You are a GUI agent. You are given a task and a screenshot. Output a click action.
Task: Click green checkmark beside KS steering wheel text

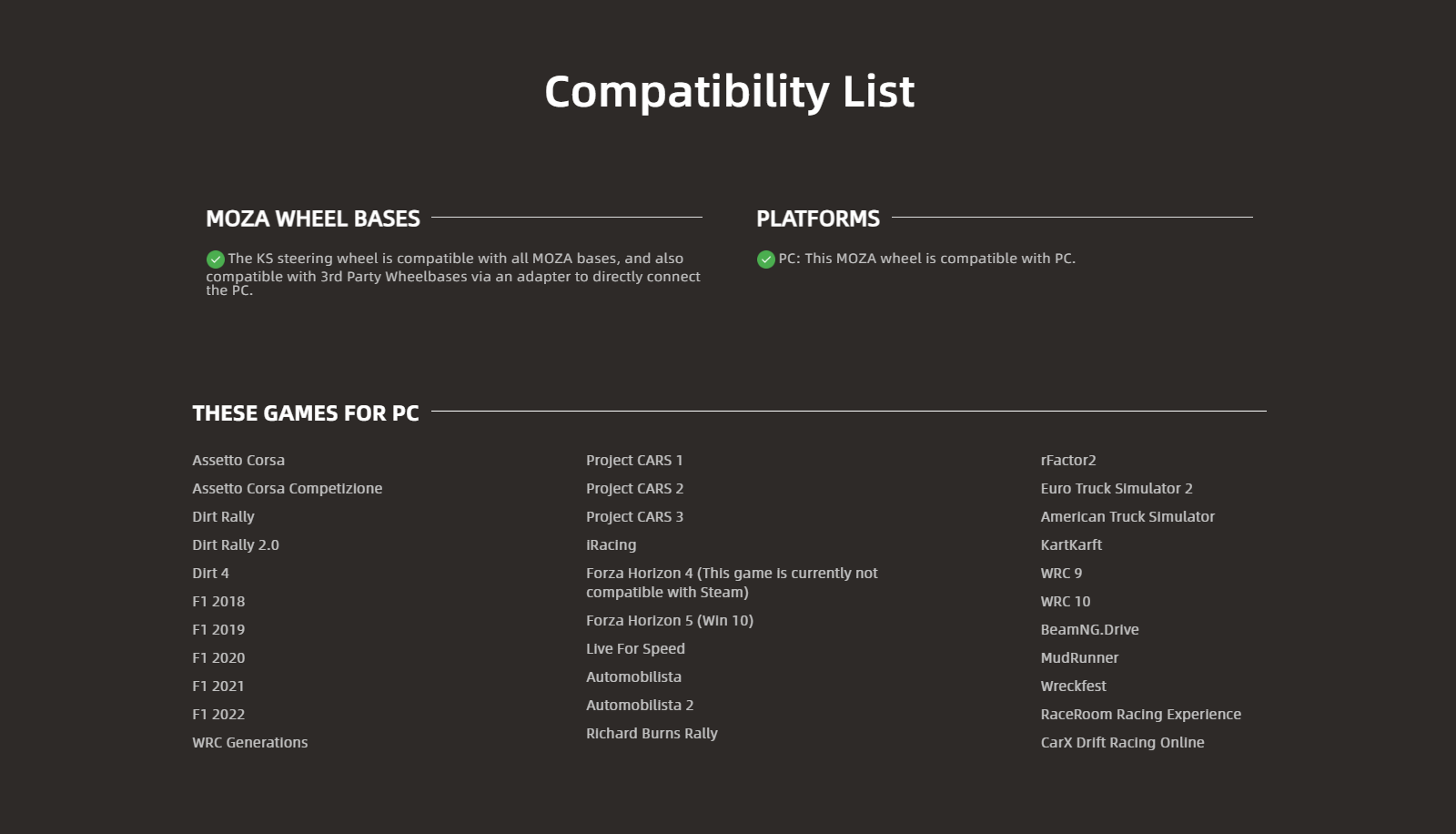click(216, 259)
